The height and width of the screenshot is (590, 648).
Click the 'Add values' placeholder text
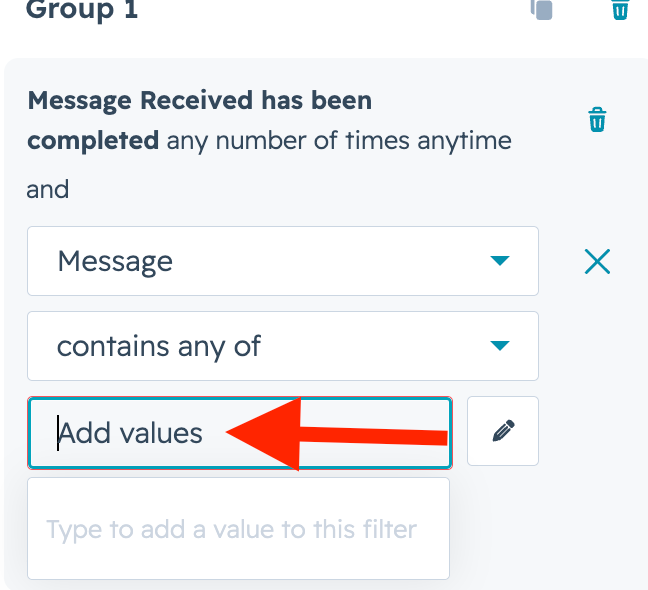coord(131,433)
